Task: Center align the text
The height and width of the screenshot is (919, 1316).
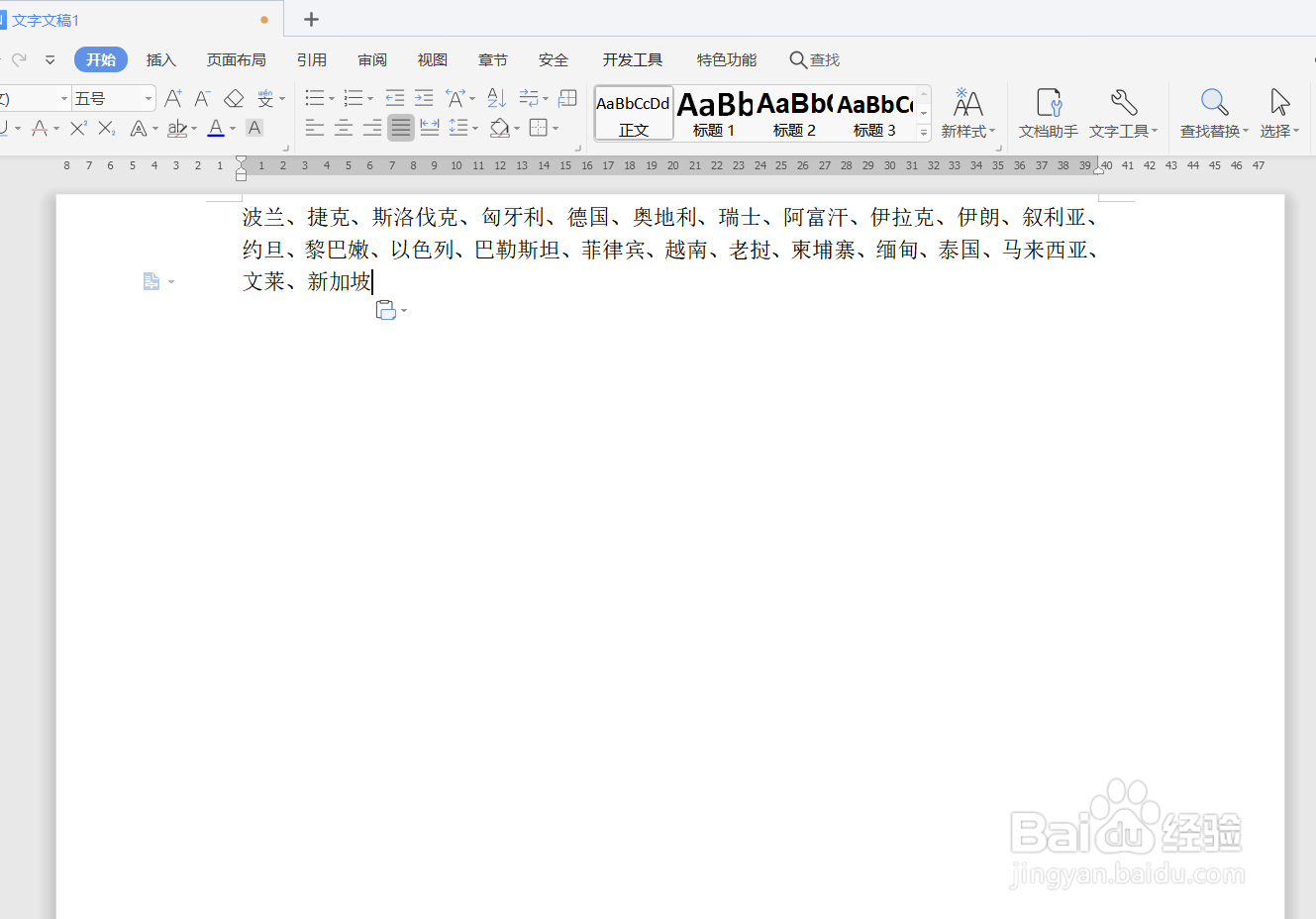Action: click(344, 128)
